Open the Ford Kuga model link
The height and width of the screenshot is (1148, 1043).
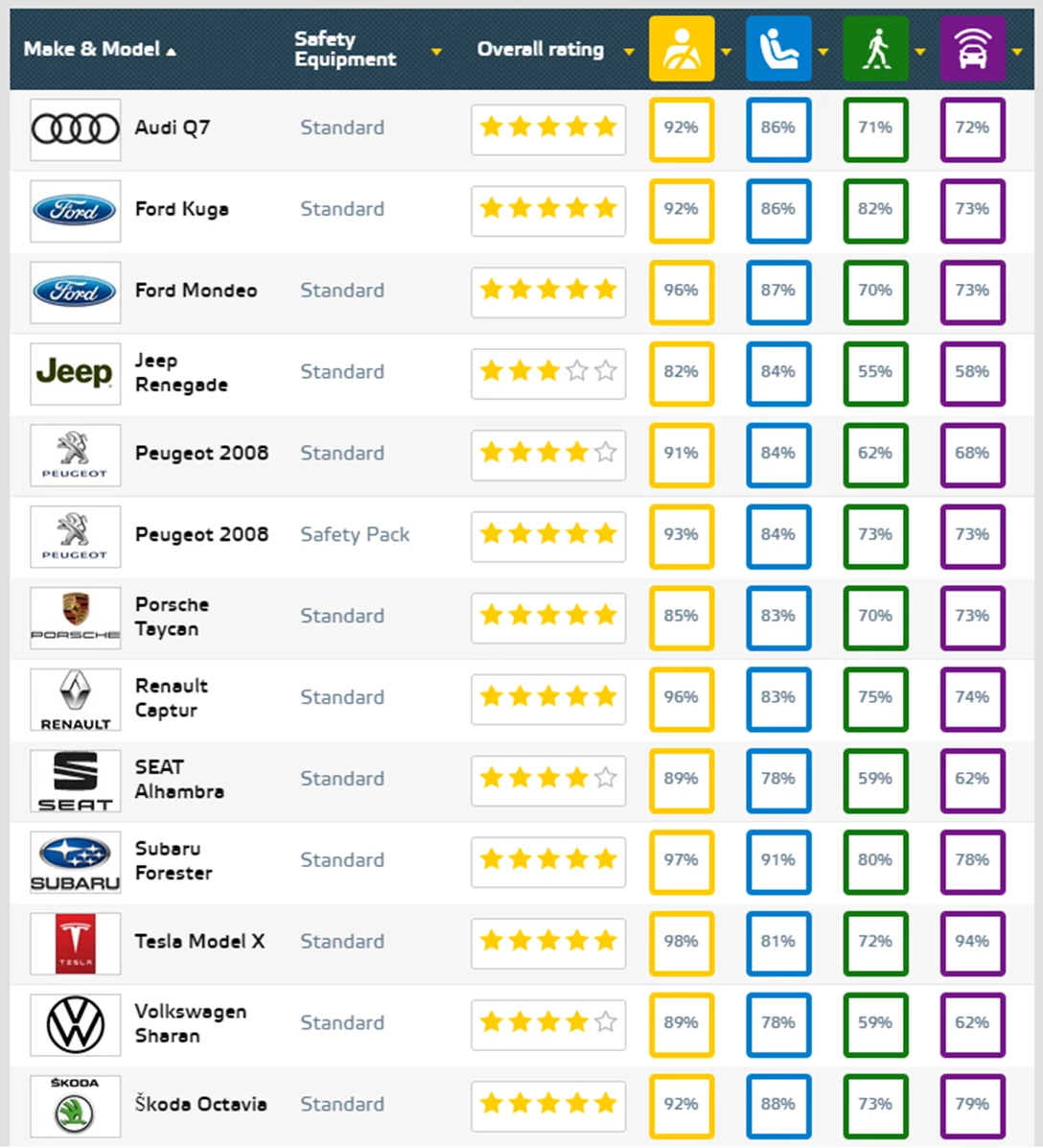coord(182,209)
